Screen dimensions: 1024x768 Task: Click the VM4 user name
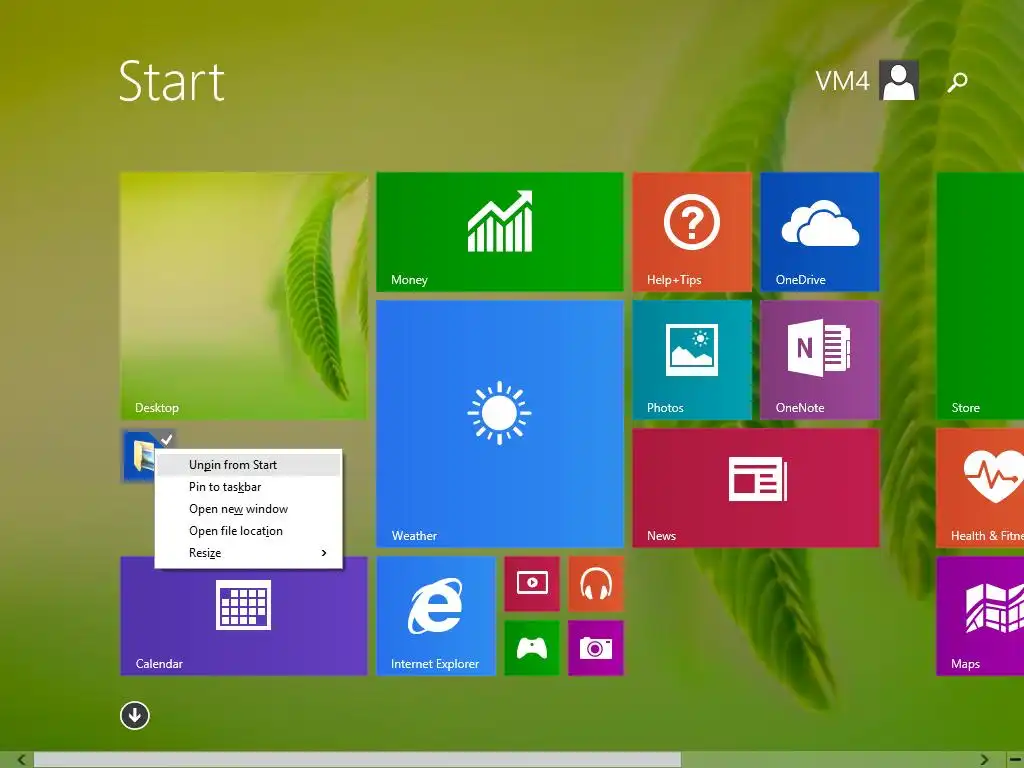842,82
